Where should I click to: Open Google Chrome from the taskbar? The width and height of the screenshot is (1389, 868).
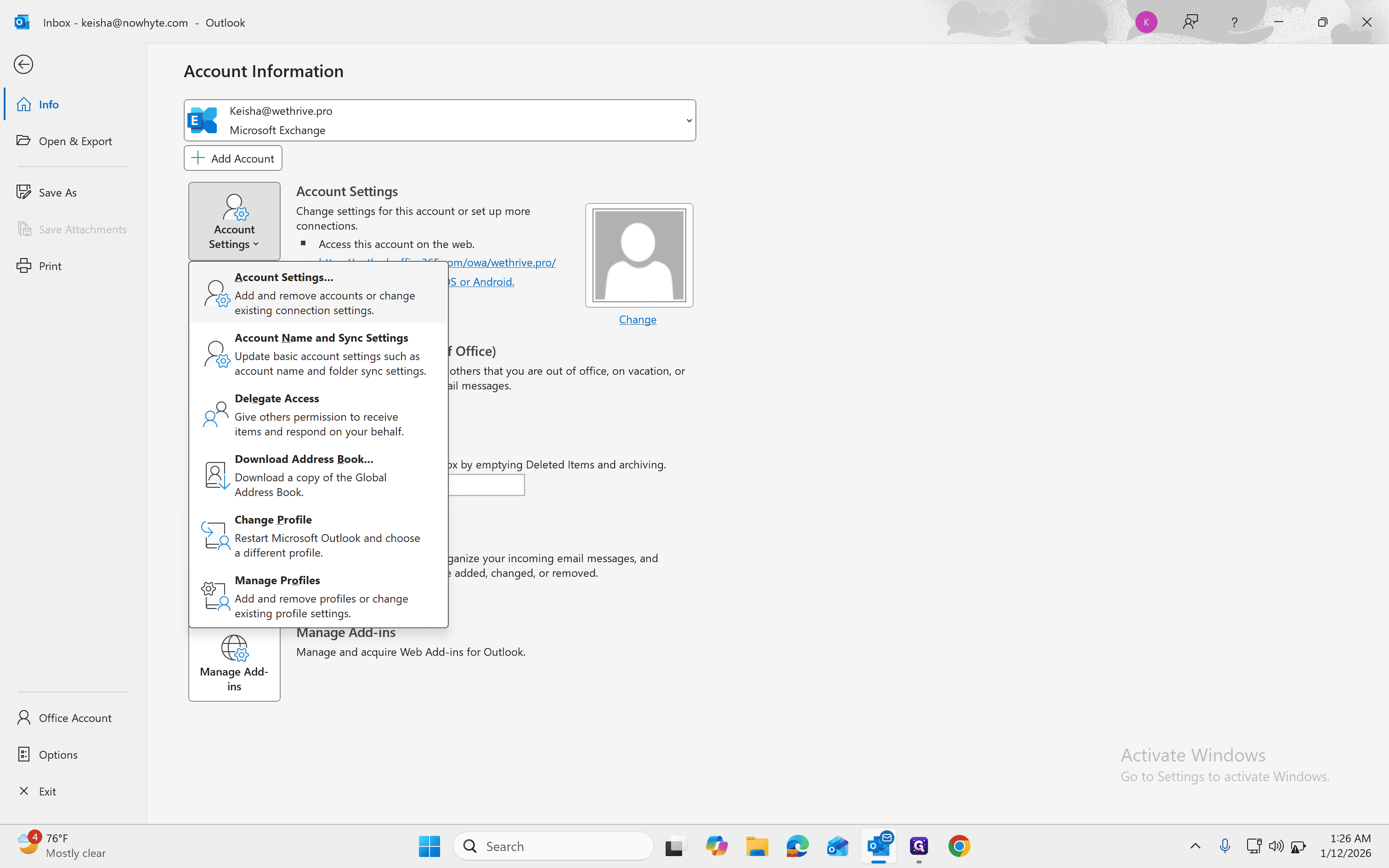click(959, 846)
